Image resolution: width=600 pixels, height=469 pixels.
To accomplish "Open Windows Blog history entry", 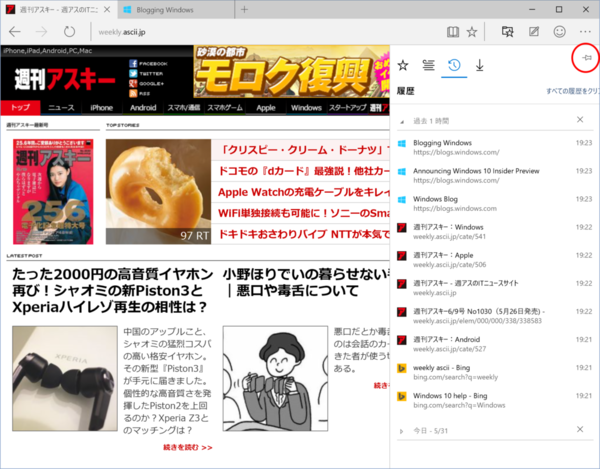I will coord(495,204).
